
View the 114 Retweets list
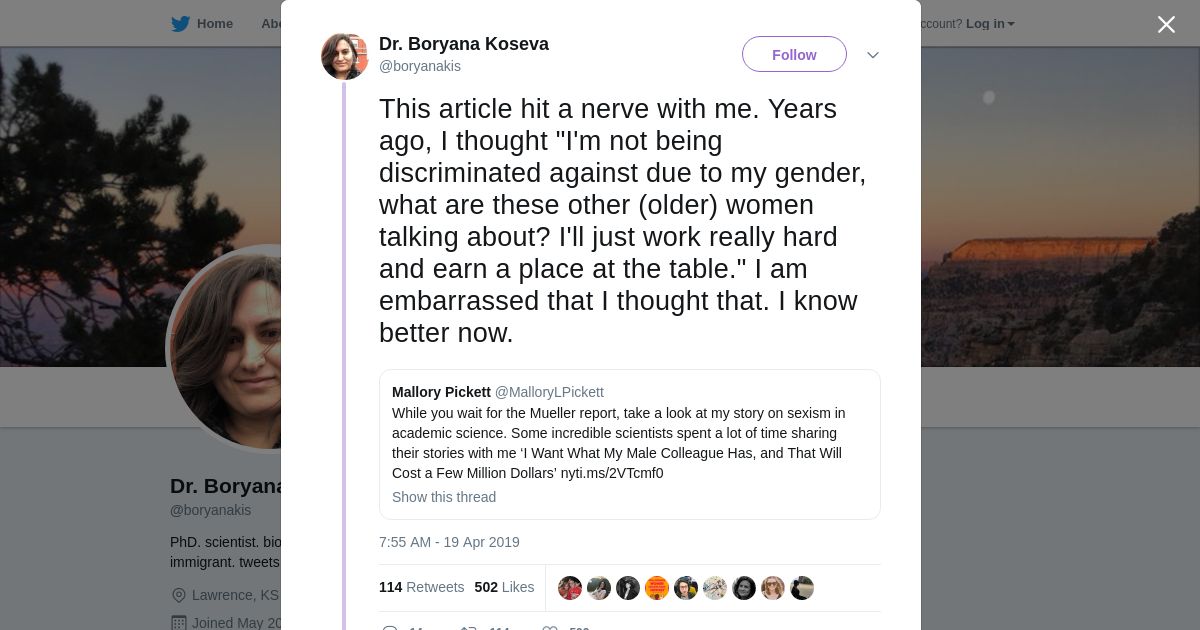(421, 587)
